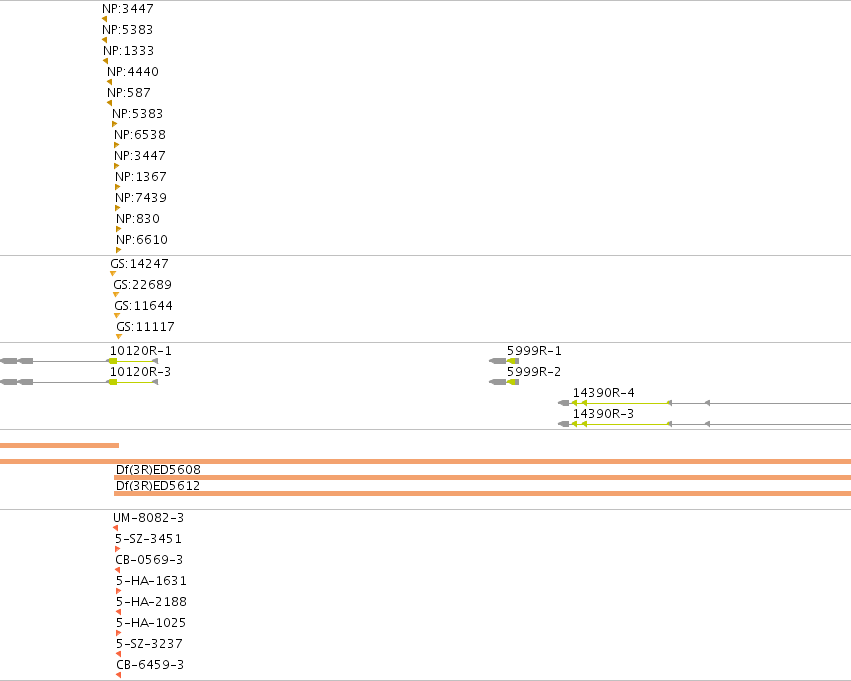This screenshot has height=681, width=851.
Task: Select the GS:11117 label
Action: [x=145, y=327]
